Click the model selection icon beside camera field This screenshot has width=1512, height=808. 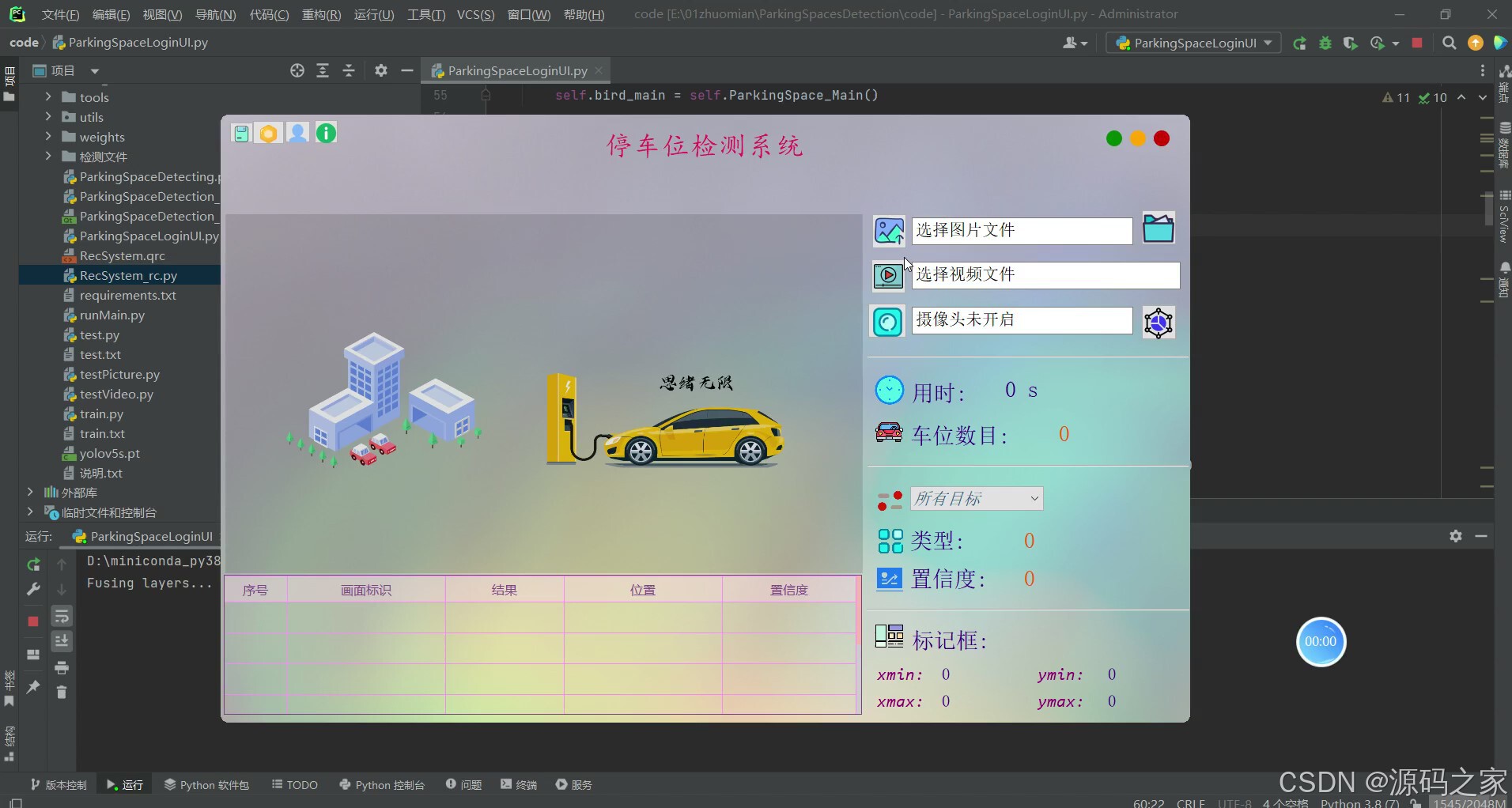[x=1159, y=323]
